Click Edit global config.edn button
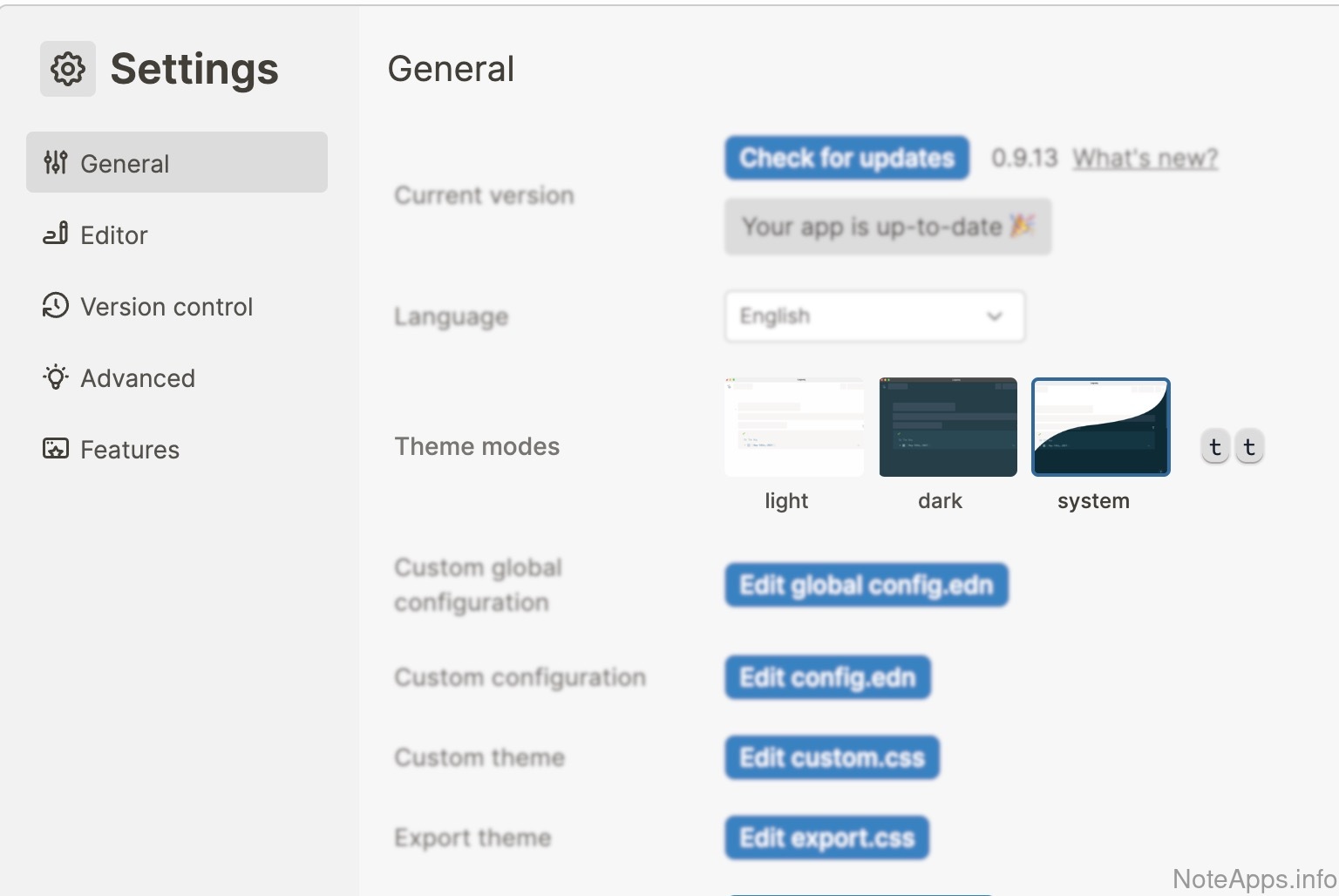 point(866,585)
